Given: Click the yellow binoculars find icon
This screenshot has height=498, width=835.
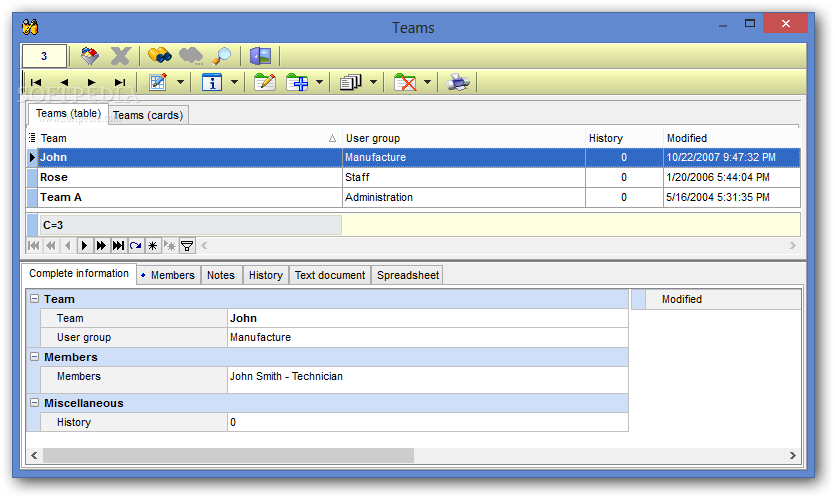Looking at the screenshot, I should (x=159, y=55).
